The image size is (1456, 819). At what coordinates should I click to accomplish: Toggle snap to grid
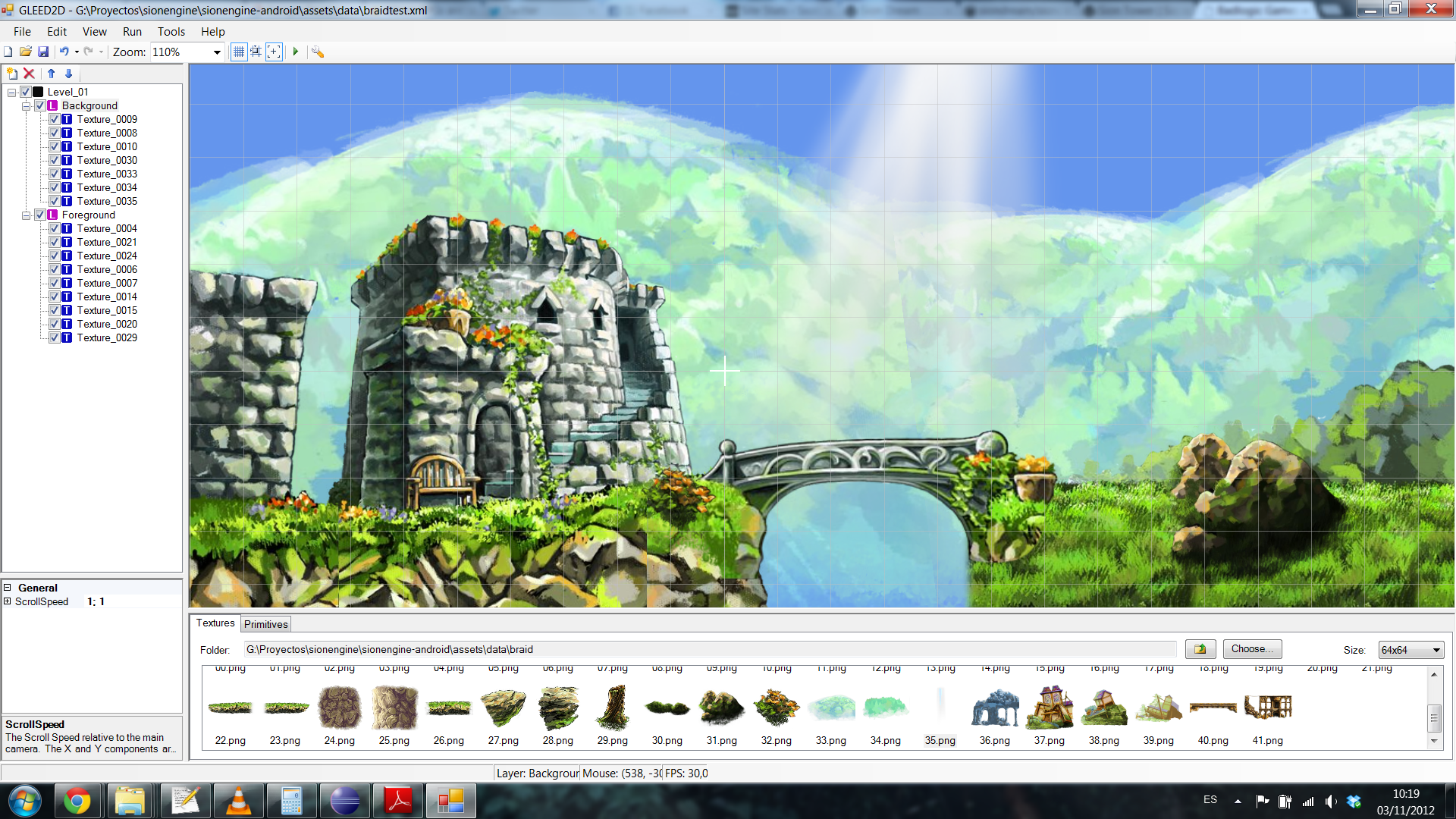point(256,52)
